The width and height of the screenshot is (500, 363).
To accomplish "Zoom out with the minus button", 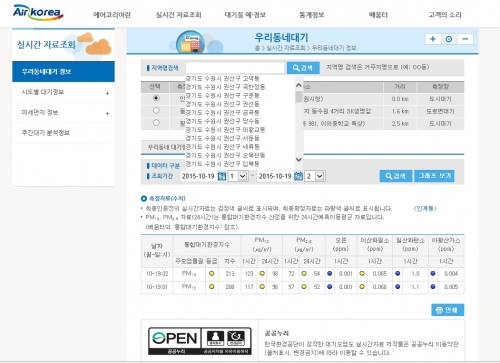I will (x=465, y=39).
